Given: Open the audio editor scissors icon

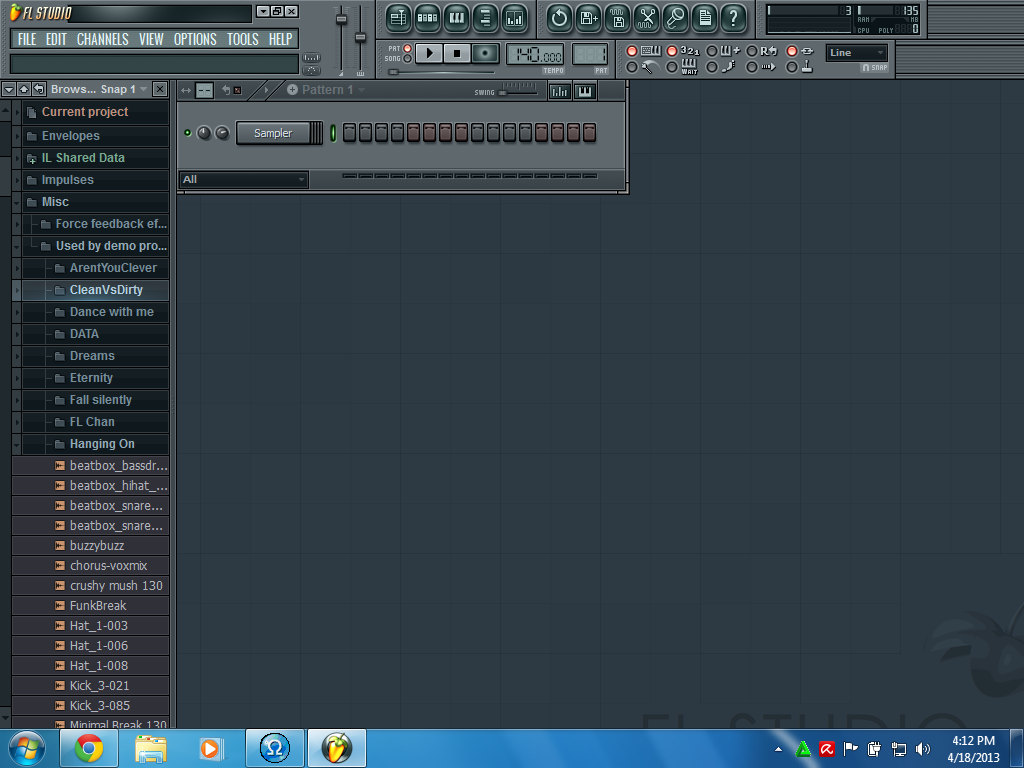Looking at the screenshot, I should [x=647, y=18].
